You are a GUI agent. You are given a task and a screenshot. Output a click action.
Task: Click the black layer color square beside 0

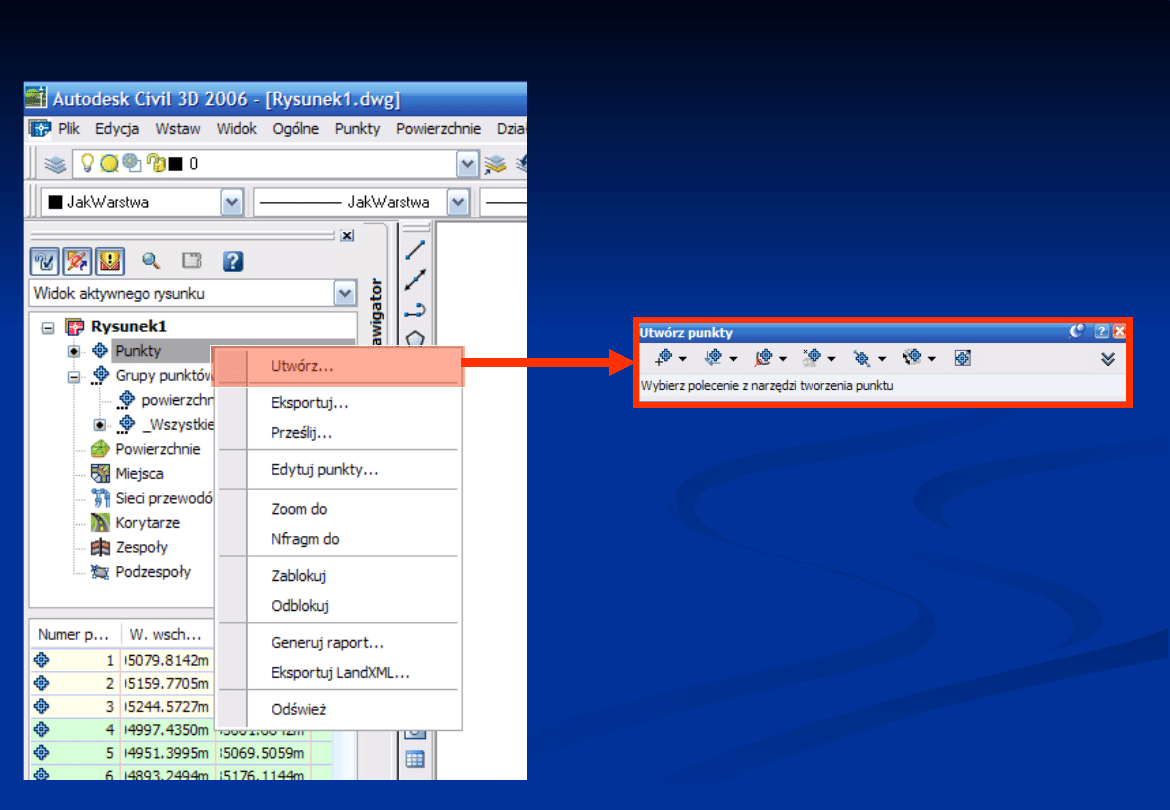[x=176, y=164]
